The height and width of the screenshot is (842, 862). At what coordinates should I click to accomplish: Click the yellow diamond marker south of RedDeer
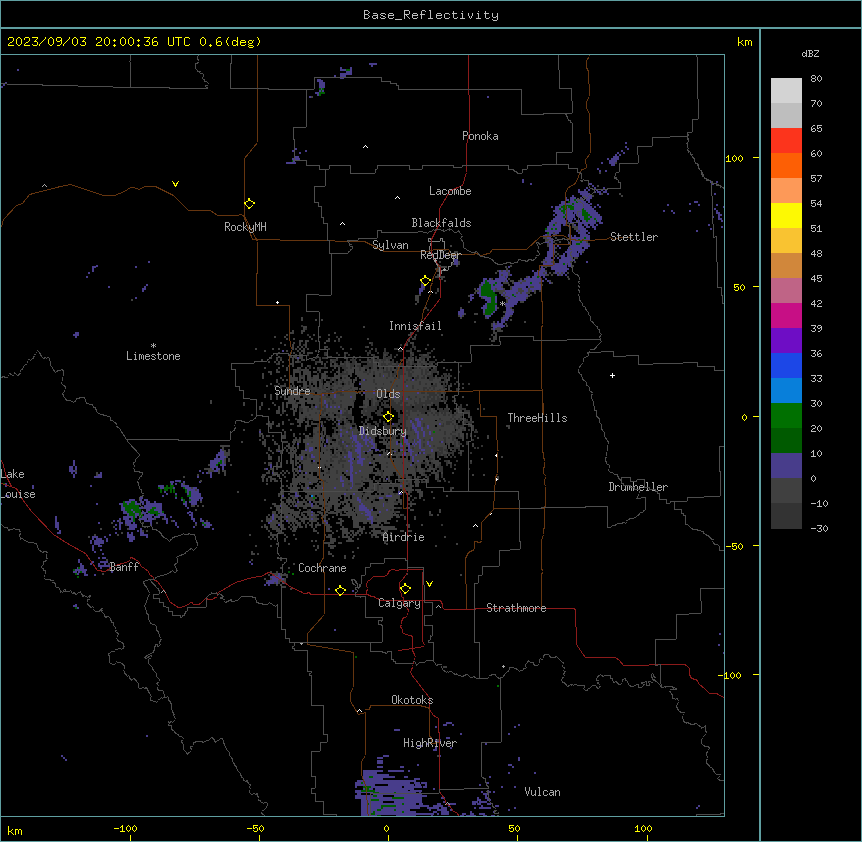click(x=426, y=281)
